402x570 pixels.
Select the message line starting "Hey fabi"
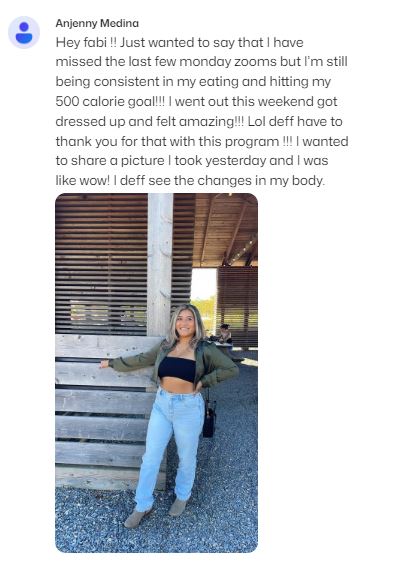pyautogui.click(x=180, y=43)
